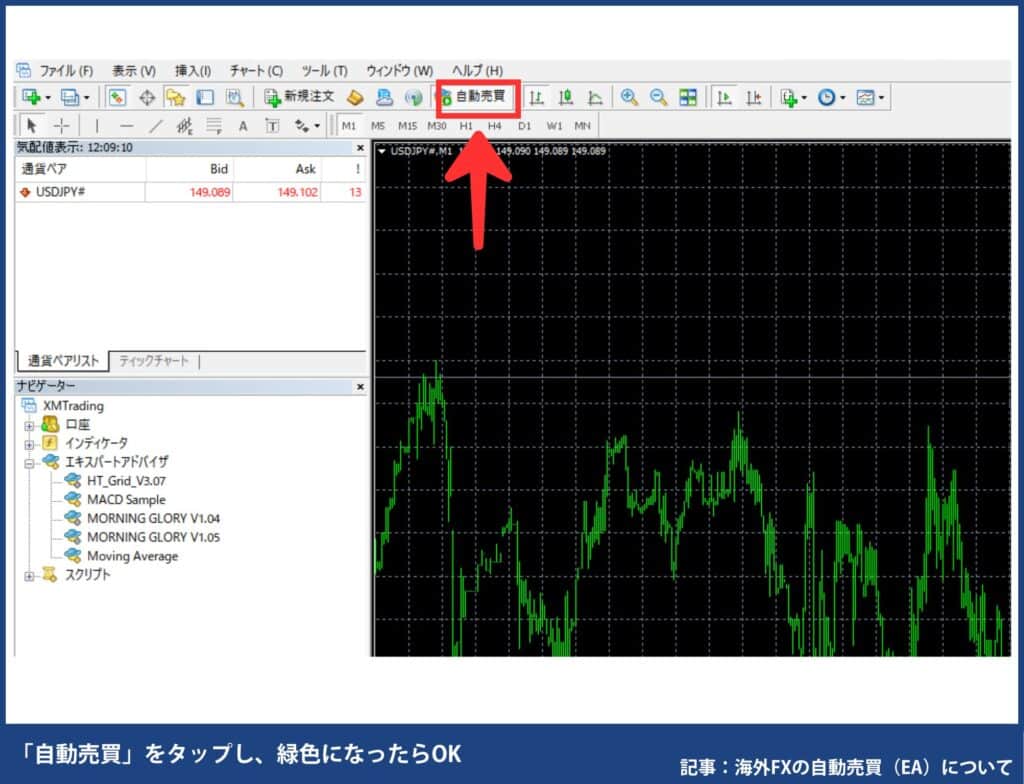The image size is (1024, 784).
Task: Toggle chart auto scroll
Action: coord(722,97)
